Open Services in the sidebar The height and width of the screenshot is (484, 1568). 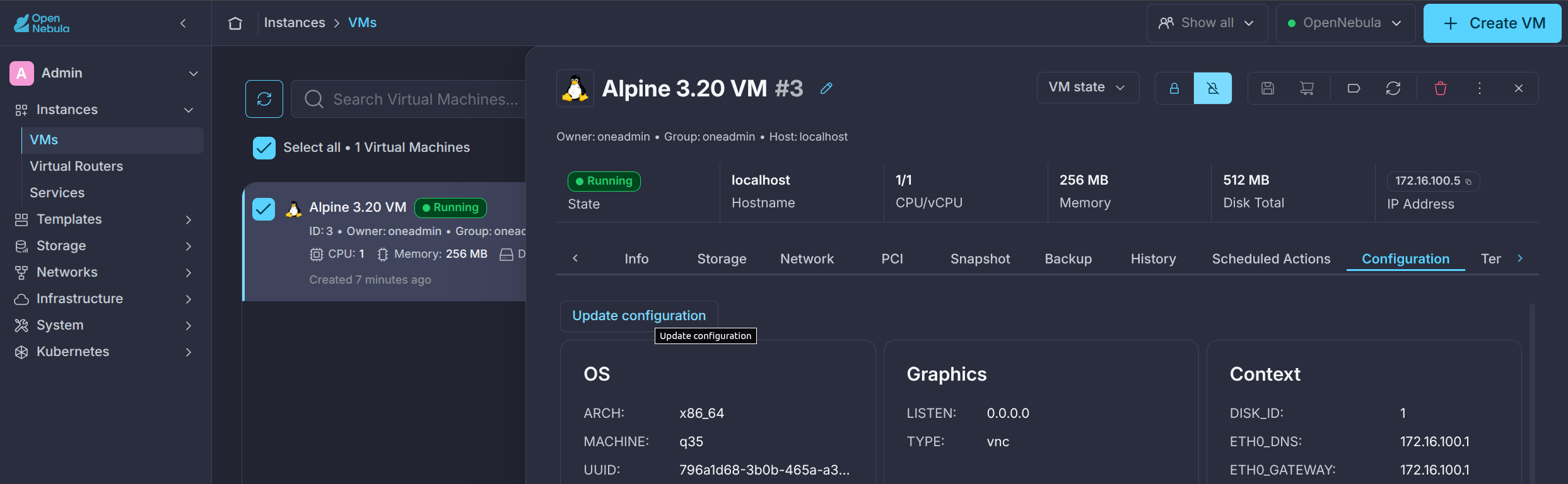[x=57, y=193]
